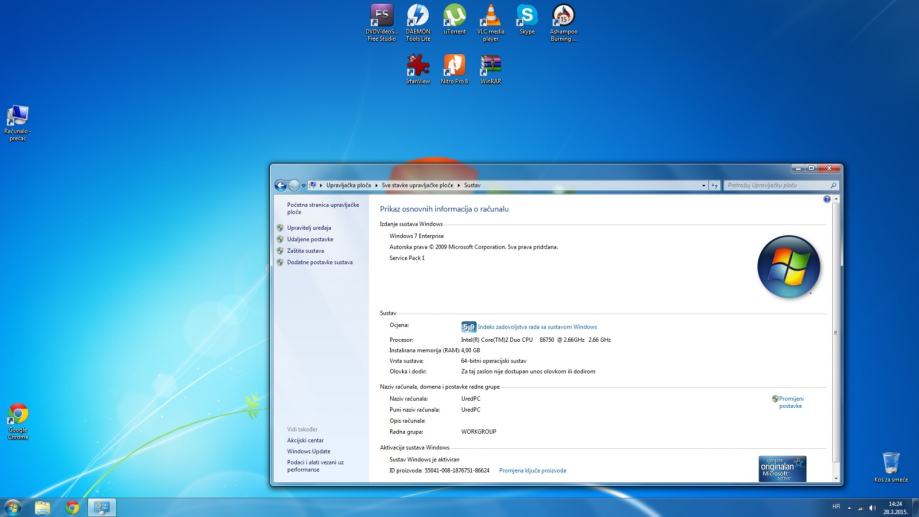
Task: Open Nitro Pro 8 shortcut
Action: pos(454,66)
